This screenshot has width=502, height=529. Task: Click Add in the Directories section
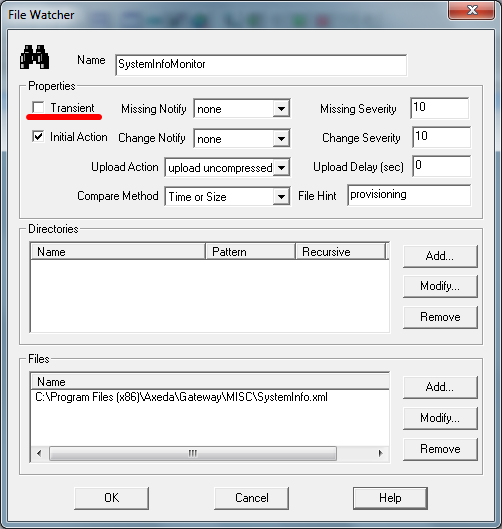pyautogui.click(x=440, y=256)
